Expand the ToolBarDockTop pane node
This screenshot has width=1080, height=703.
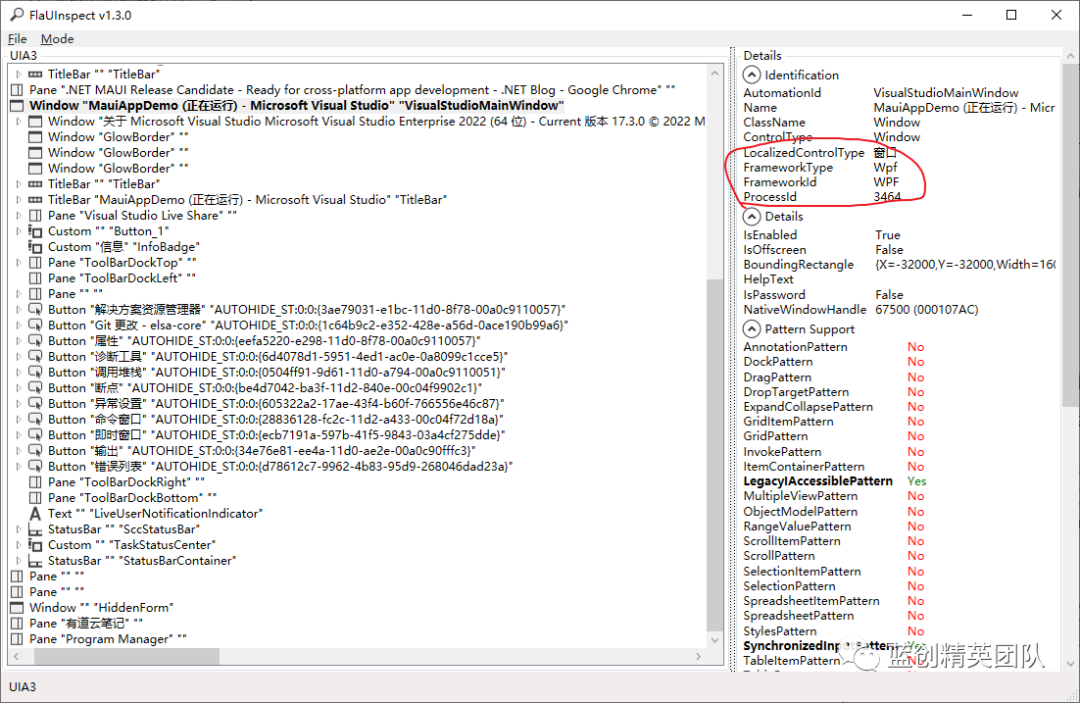19,262
